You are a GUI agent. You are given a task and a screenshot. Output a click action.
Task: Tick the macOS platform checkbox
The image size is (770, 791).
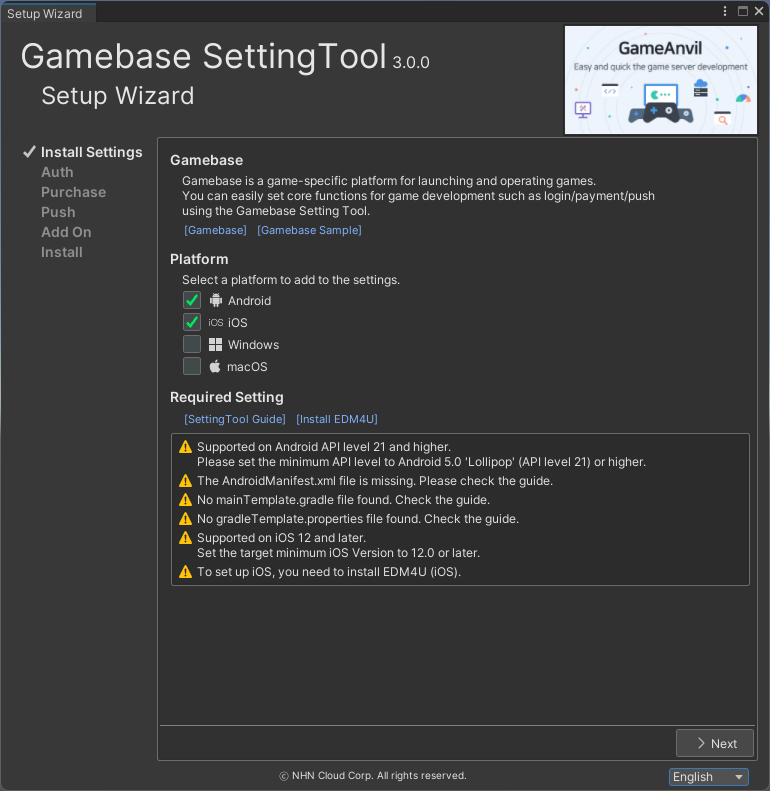[x=192, y=366]
